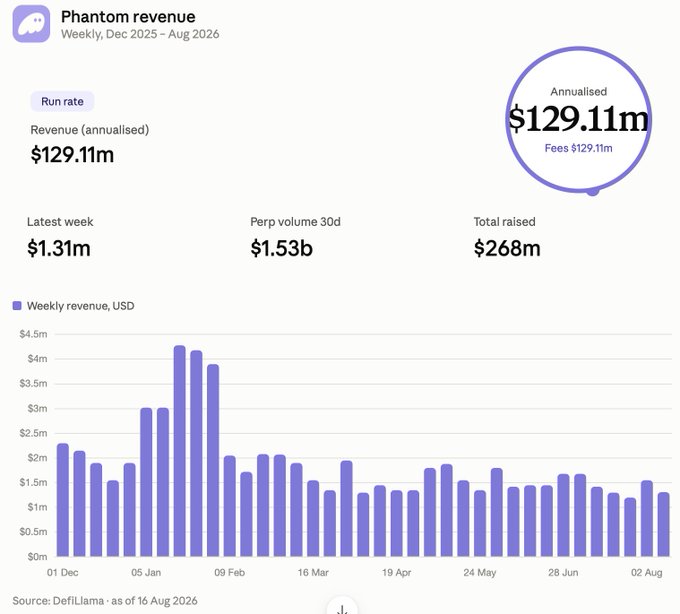680x614 pixels.
Task: Click the 'Latest week' label
Action: 60,222
